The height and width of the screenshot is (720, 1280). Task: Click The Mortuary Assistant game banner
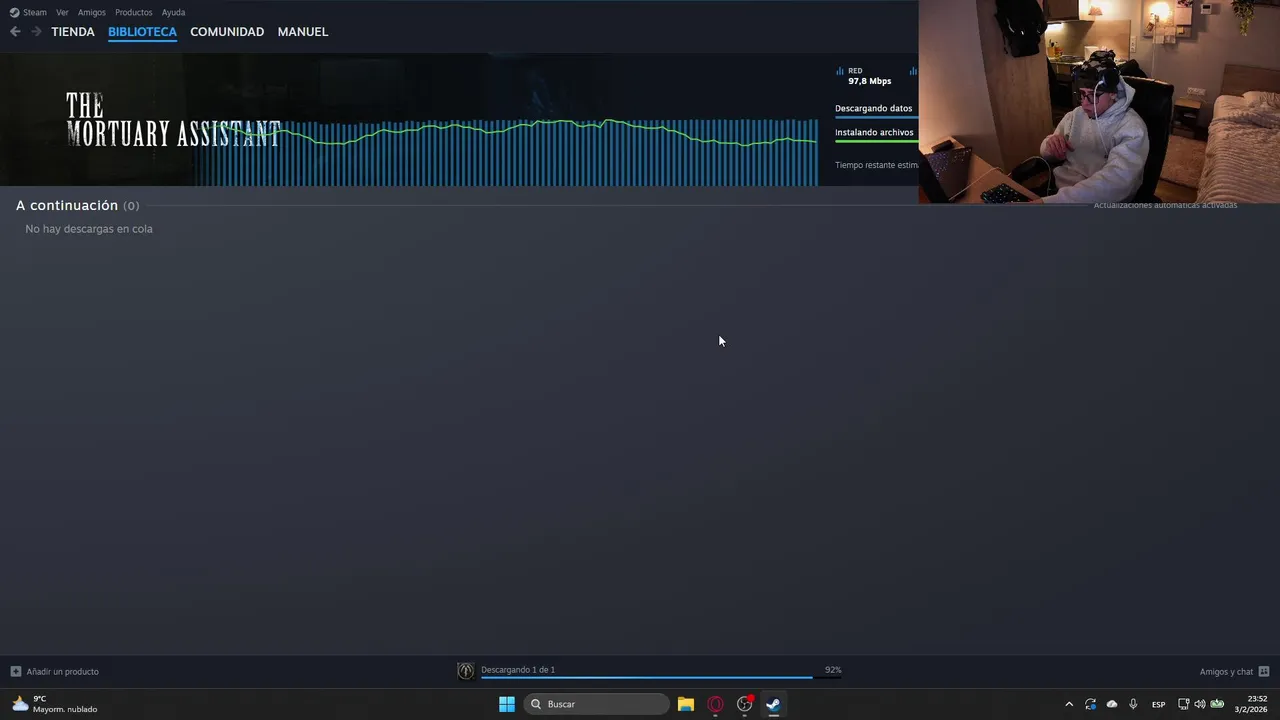click(172, 120)
